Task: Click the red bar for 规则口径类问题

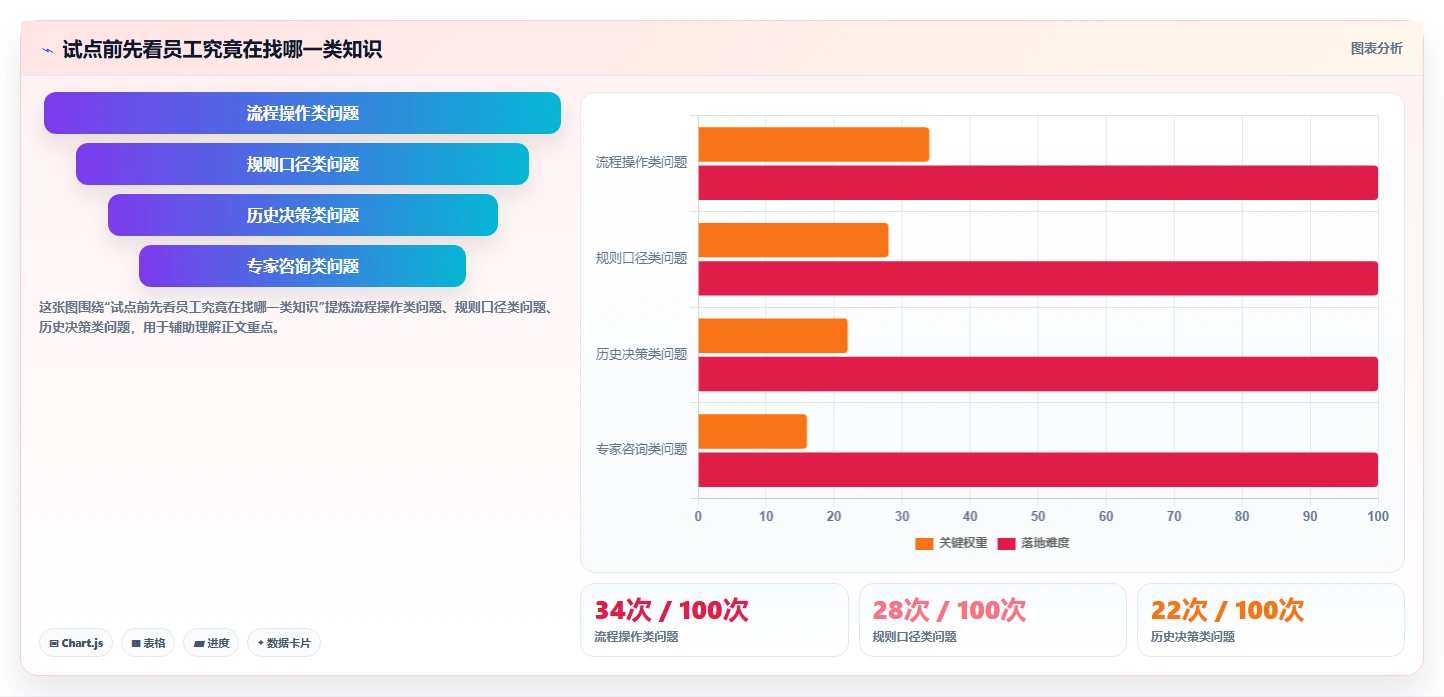Action: click(1038, 278)
